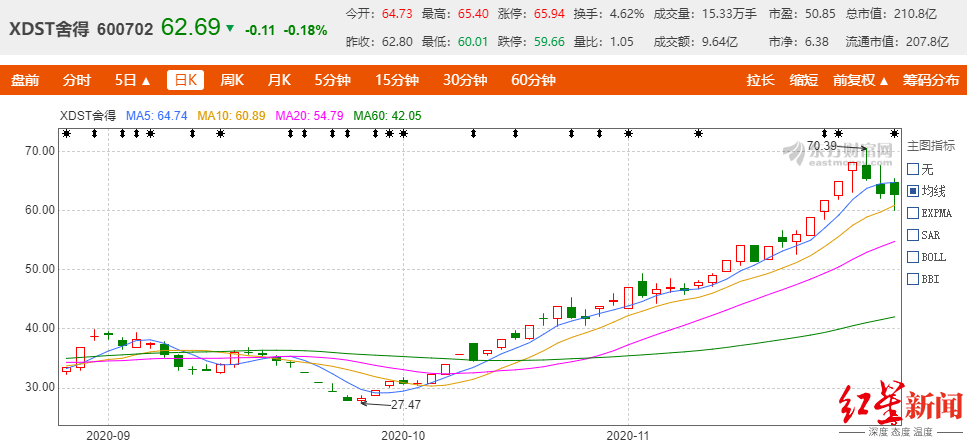
Task: Click the 跌停 value 59.66
Action: tap(550, 42)
